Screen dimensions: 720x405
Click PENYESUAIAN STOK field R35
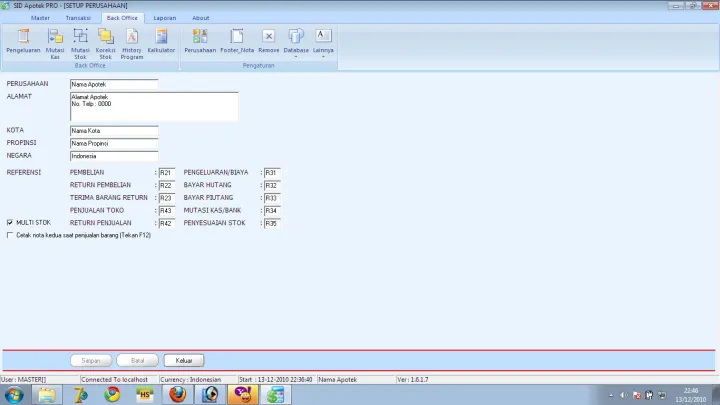[x=272, y=223]
